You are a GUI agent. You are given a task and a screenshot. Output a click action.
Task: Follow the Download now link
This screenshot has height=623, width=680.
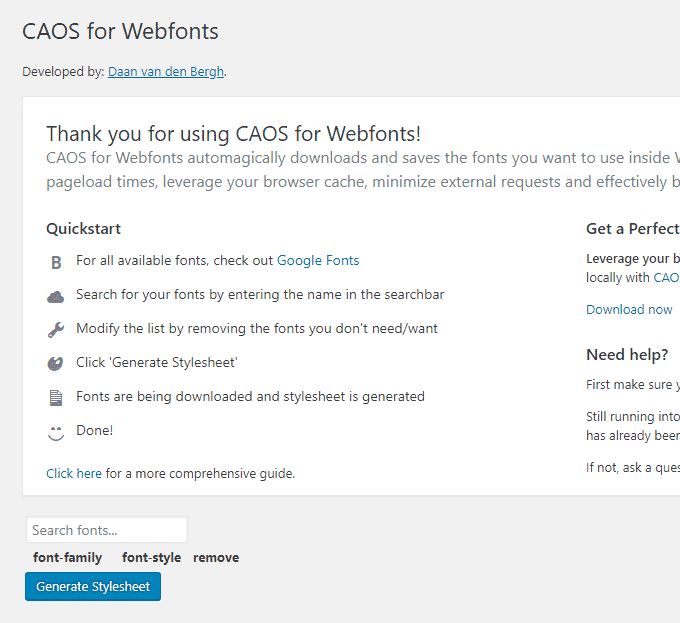pyautogui.click(x=629, y=309)
